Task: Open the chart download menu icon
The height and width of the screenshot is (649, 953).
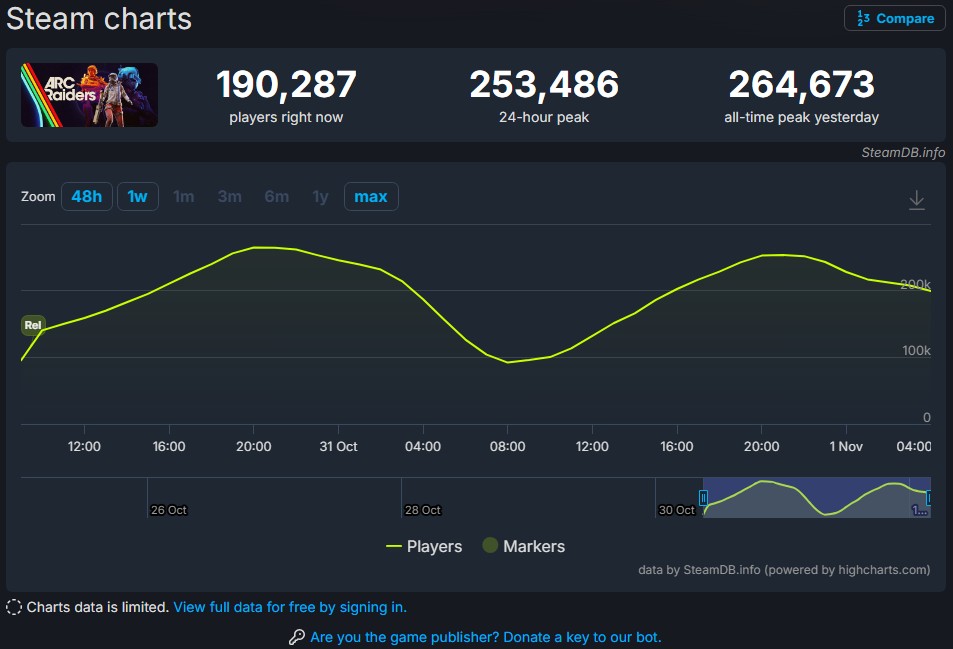Action: tap(916, 200)
